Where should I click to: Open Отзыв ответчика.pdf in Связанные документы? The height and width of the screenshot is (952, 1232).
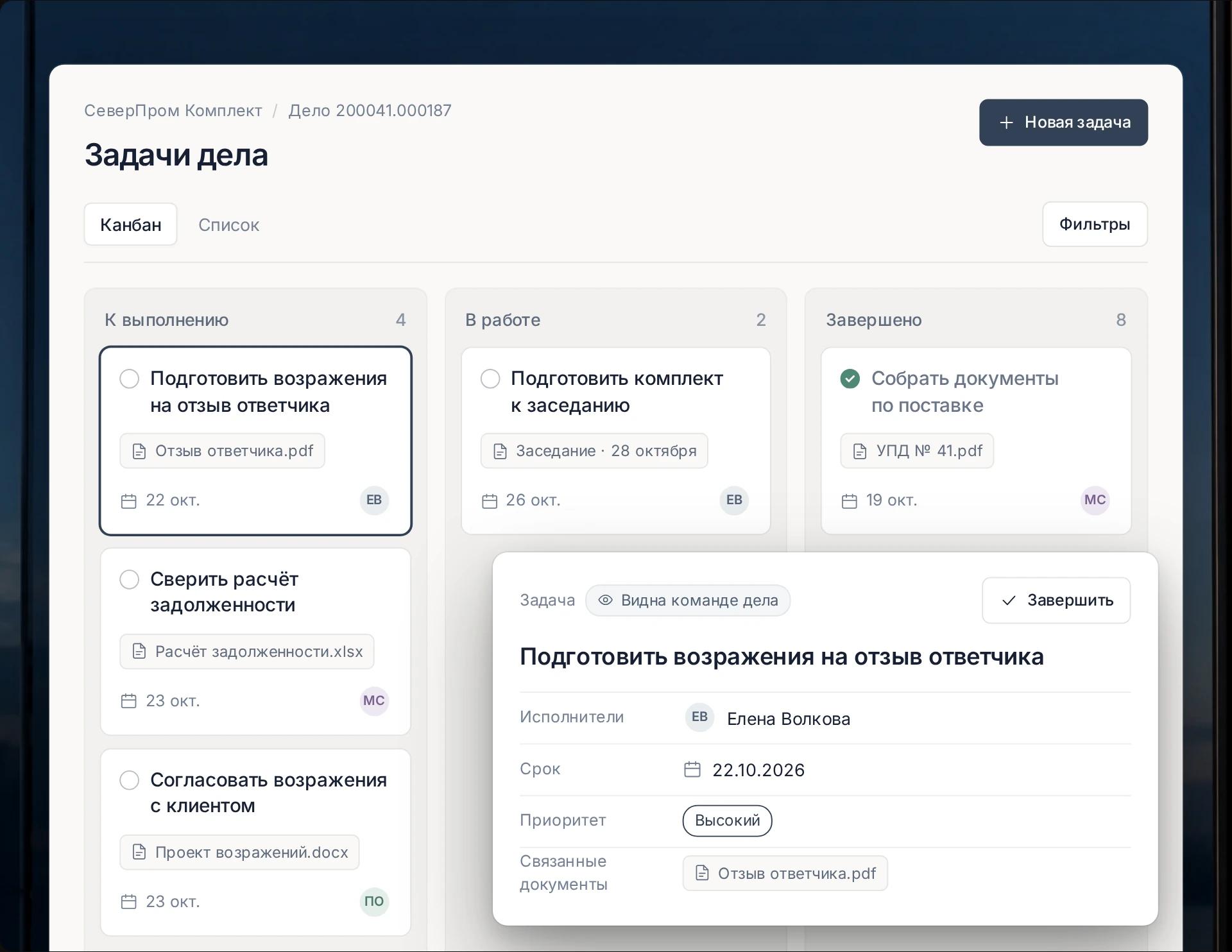(x=785, y=873)
